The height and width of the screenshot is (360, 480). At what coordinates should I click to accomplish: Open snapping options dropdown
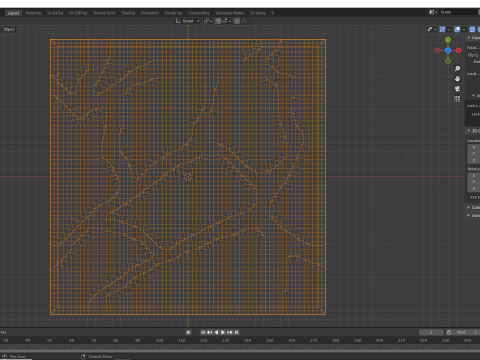227,21
